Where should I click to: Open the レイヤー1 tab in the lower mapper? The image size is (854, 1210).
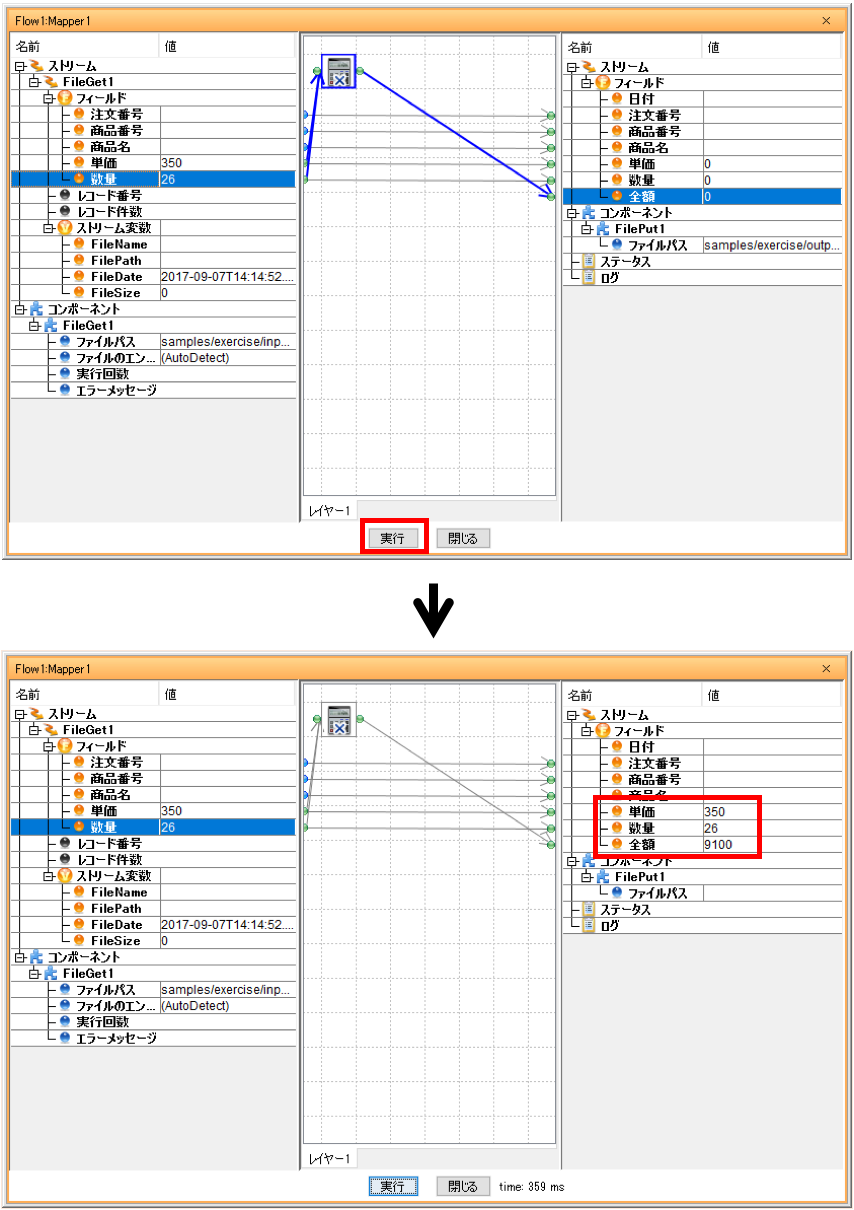tap(329, 1158)
